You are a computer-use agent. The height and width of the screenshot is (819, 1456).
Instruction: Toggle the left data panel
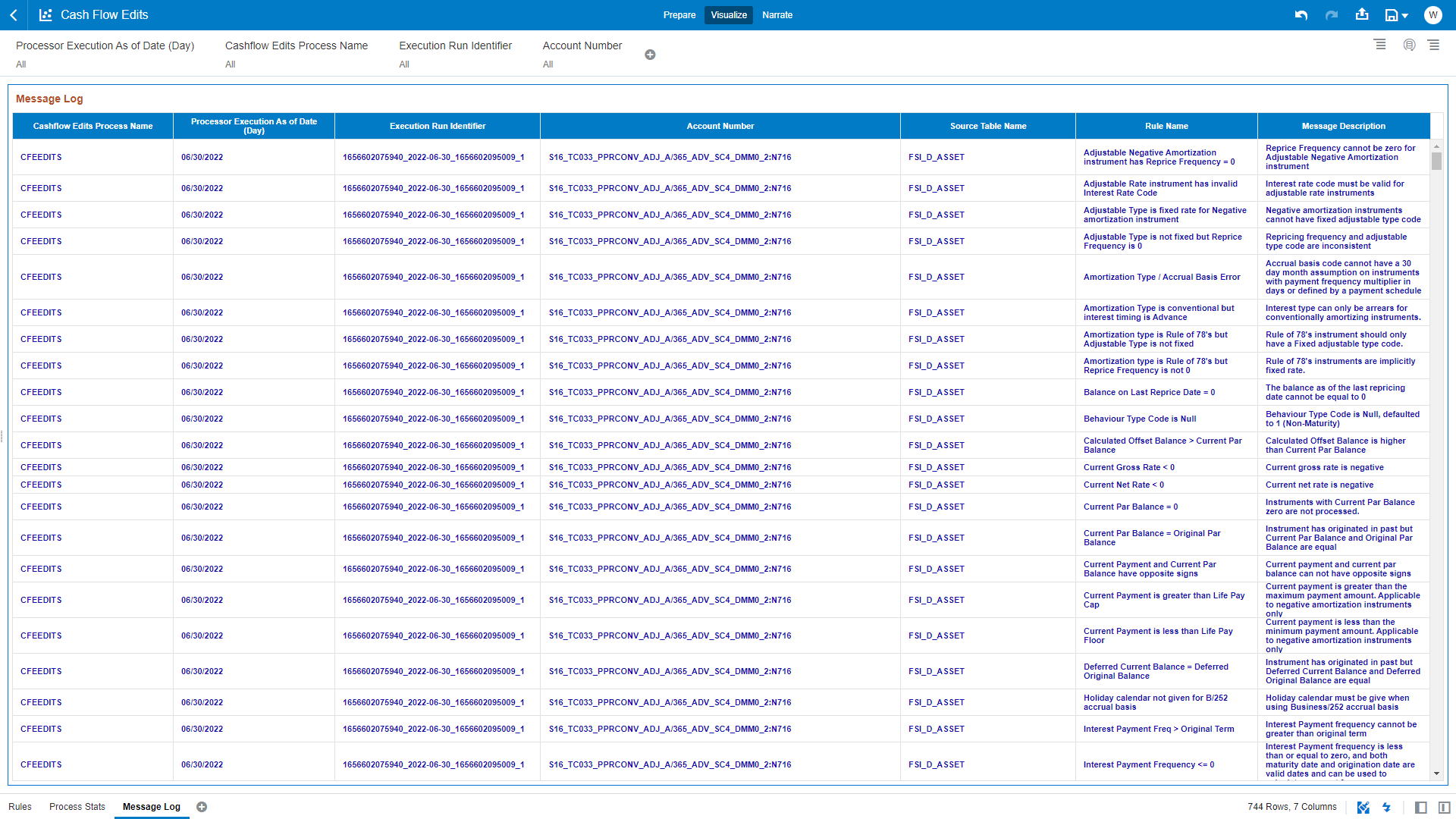1421,808
